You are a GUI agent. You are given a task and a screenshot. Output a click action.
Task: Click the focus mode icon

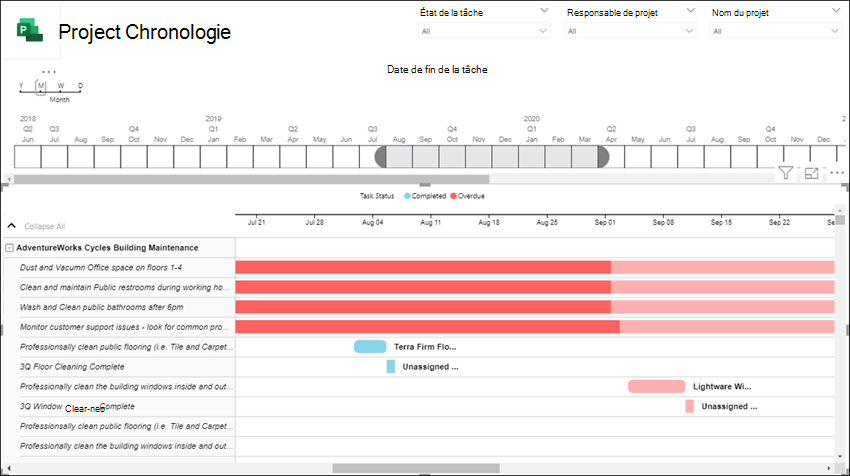pyautogui.click(x=811, y=173)
